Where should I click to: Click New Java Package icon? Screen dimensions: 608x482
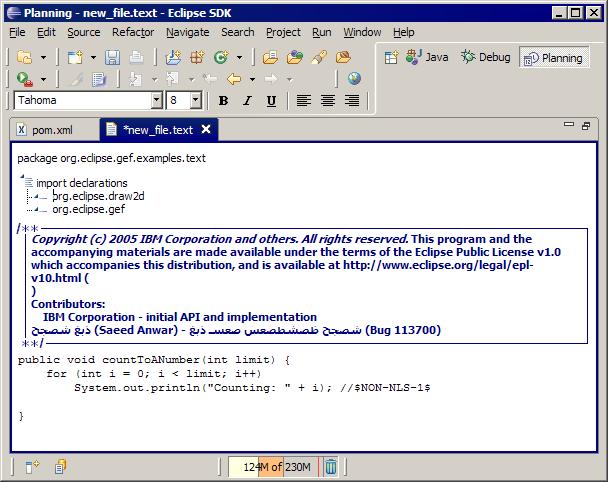pyautogui.click(x=197, y=57)
